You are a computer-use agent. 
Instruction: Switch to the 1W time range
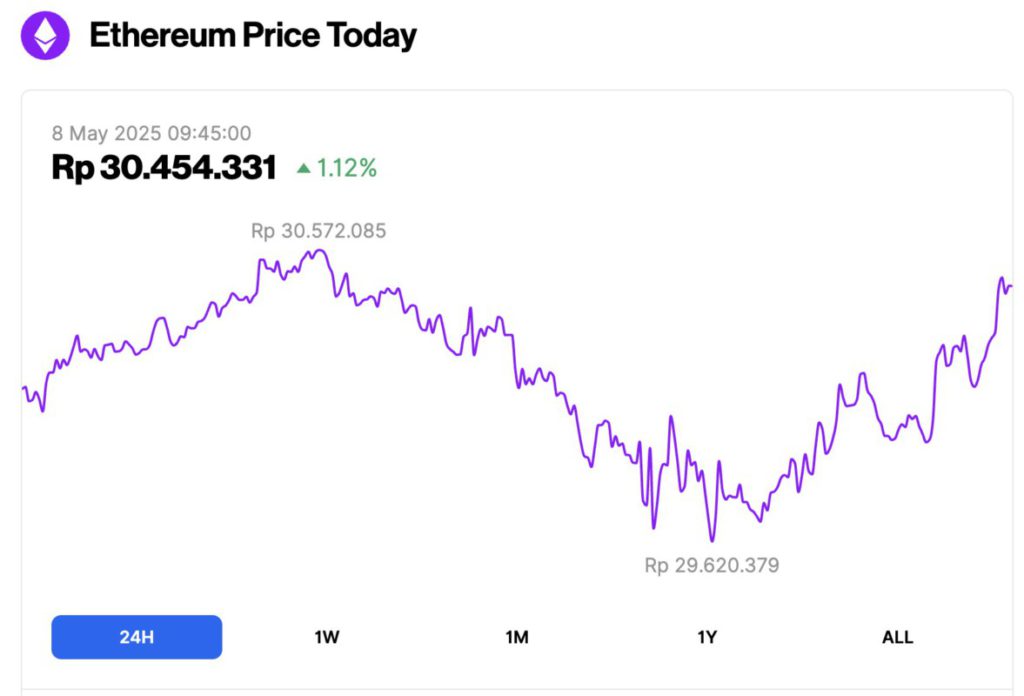[x=327, y=637]
